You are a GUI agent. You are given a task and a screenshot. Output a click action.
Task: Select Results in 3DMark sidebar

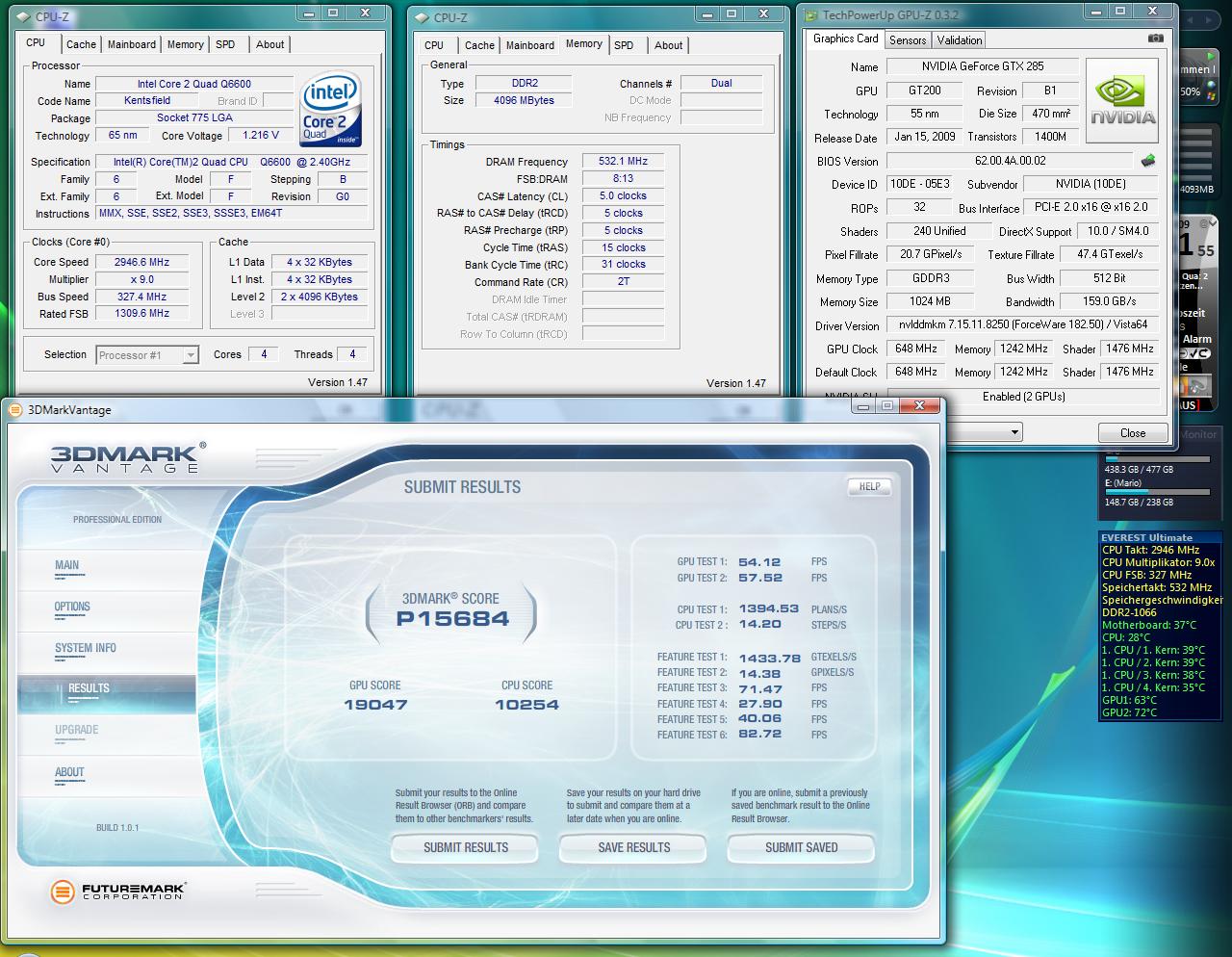pyautogui.click(x=89, y=688)
